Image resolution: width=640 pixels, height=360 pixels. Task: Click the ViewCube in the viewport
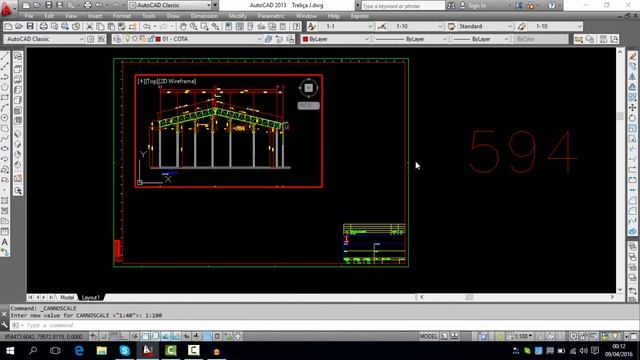tap(309, 88)
